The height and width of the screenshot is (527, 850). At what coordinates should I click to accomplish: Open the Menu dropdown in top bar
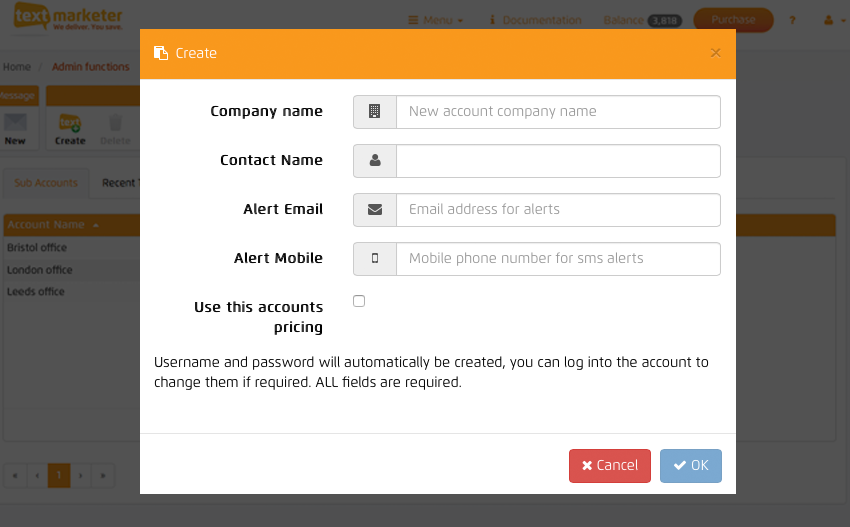tap(436, 20)
